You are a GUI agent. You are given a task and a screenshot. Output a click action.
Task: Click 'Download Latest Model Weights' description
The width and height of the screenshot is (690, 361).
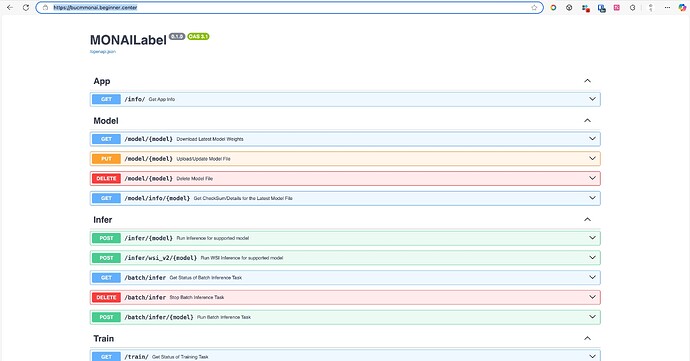(210, 139)
